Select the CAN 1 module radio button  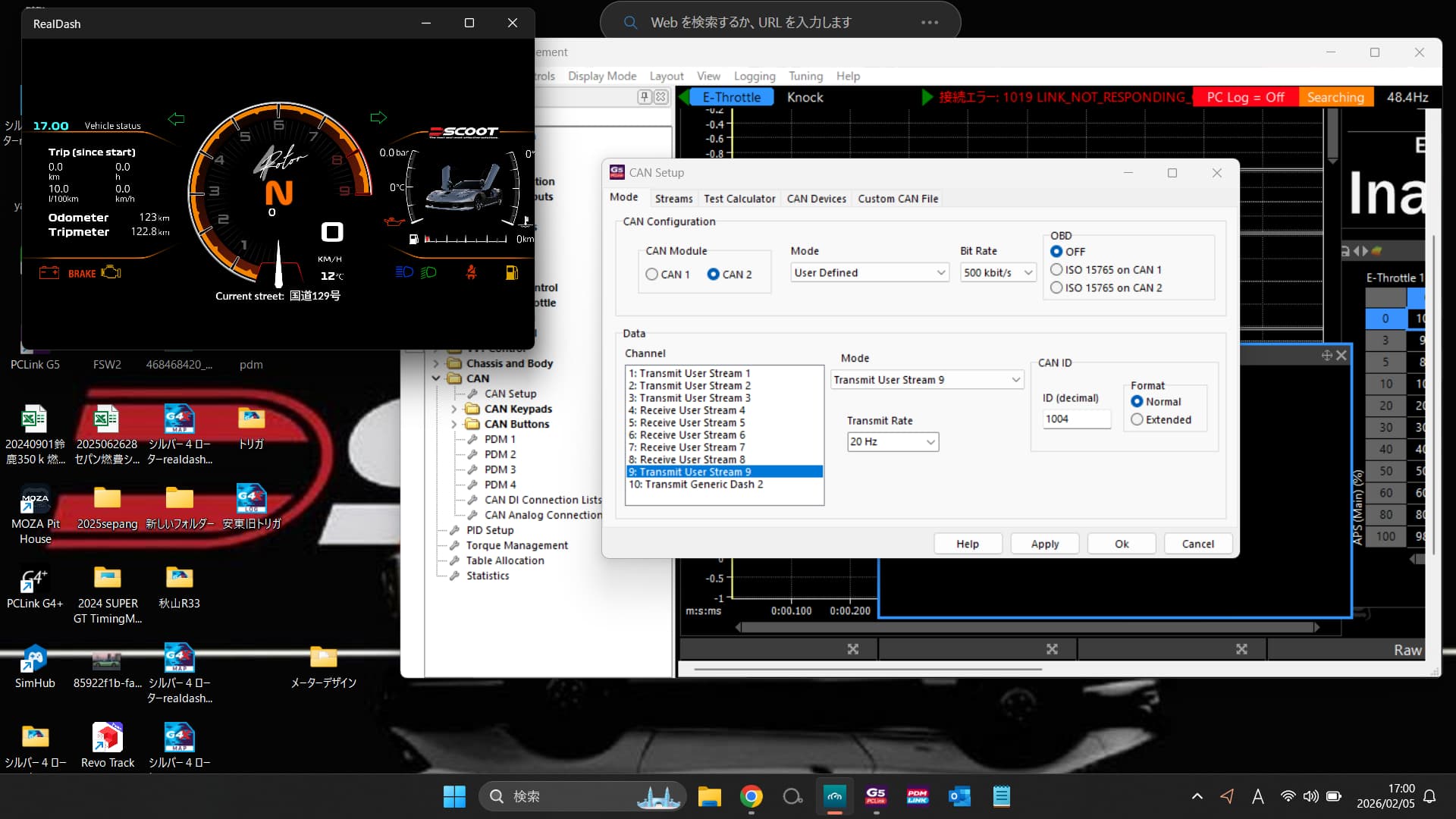pyautogui.click(x=652, y=275)
